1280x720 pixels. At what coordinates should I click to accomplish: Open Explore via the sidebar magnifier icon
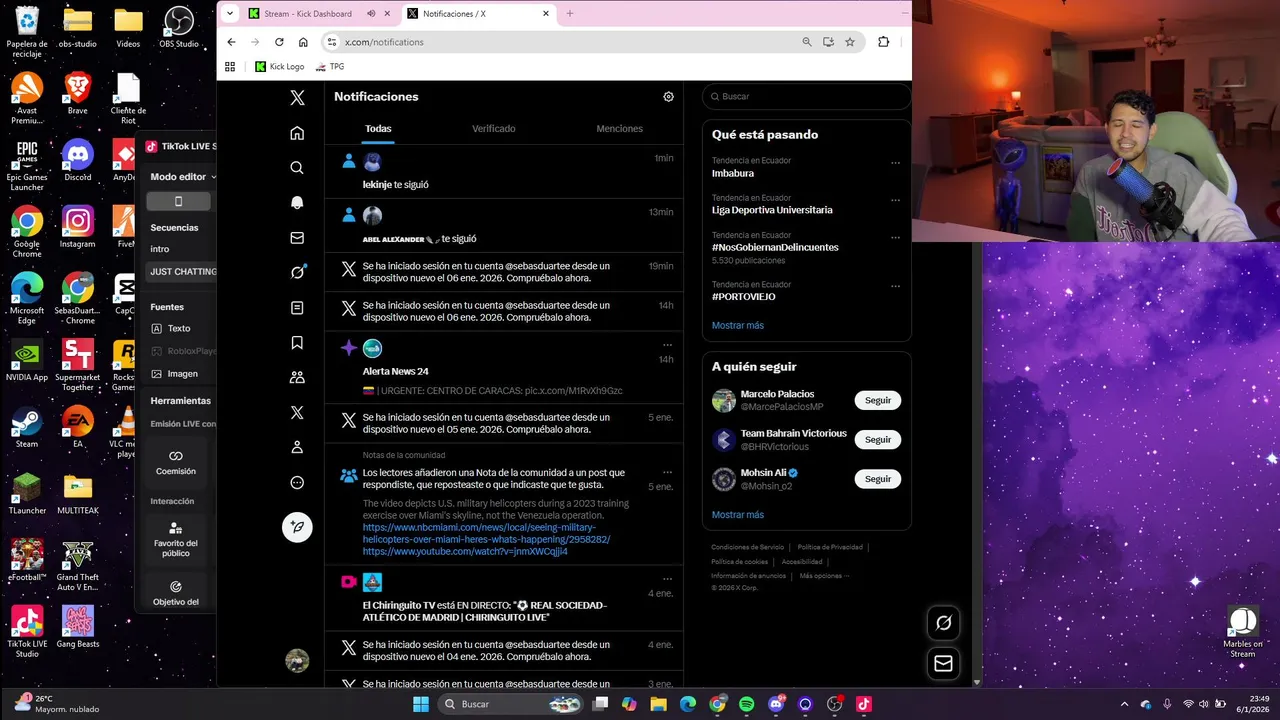click(297, 168)
